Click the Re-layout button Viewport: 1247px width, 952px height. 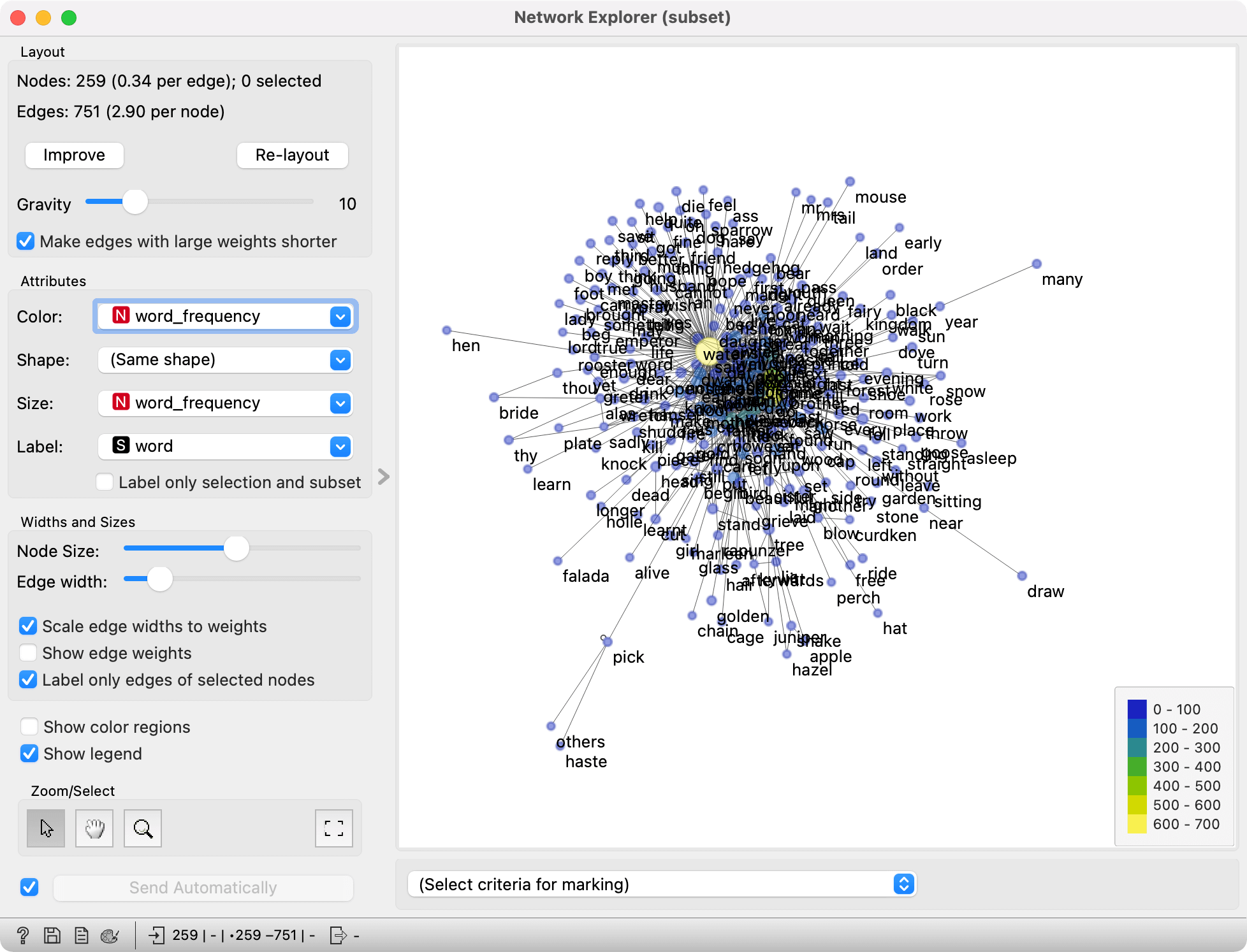[293, 155]
